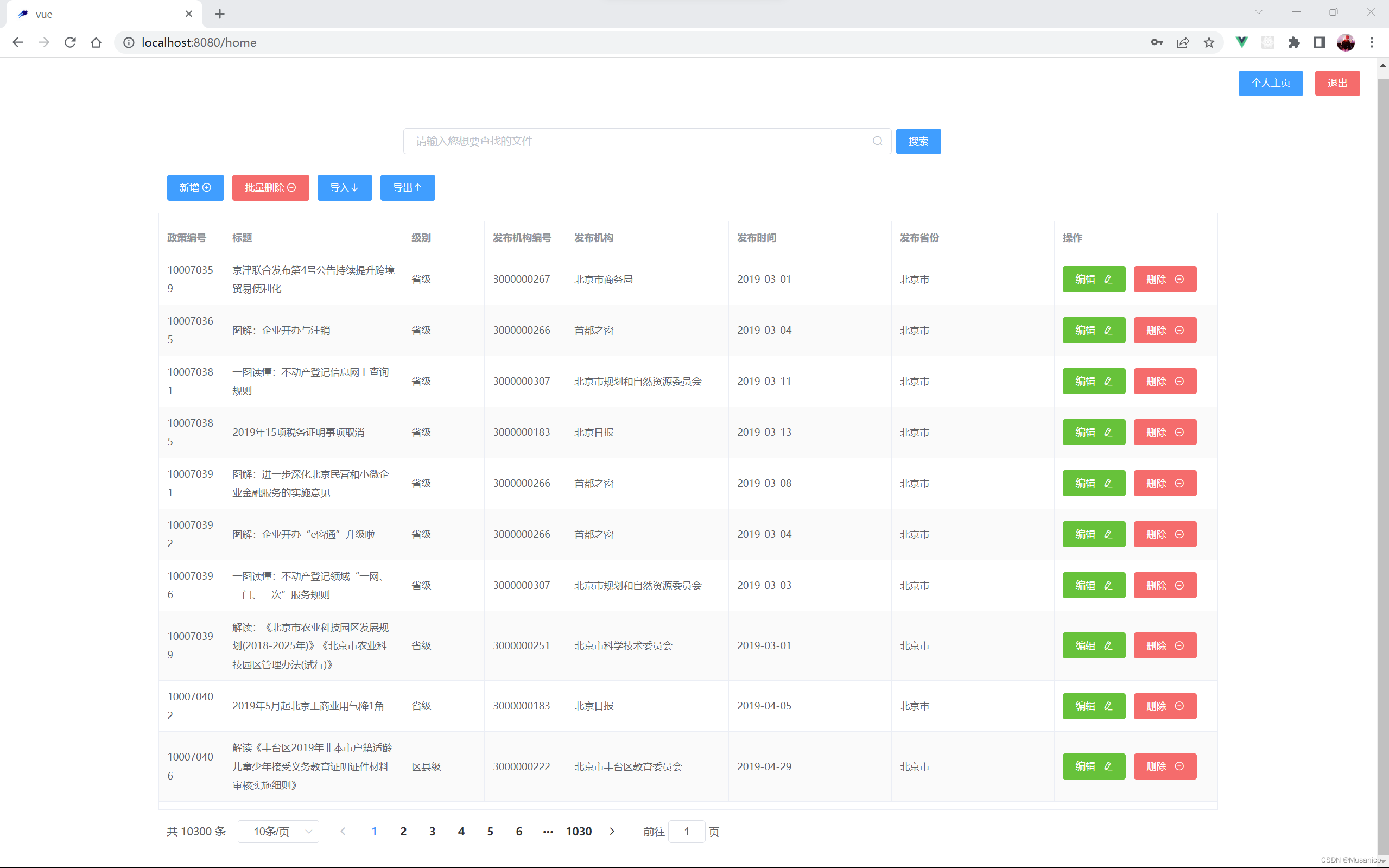Delete the row 2019年5月起北京工商业用气降1角
1389x868 pixels.
pos(1165,706)
